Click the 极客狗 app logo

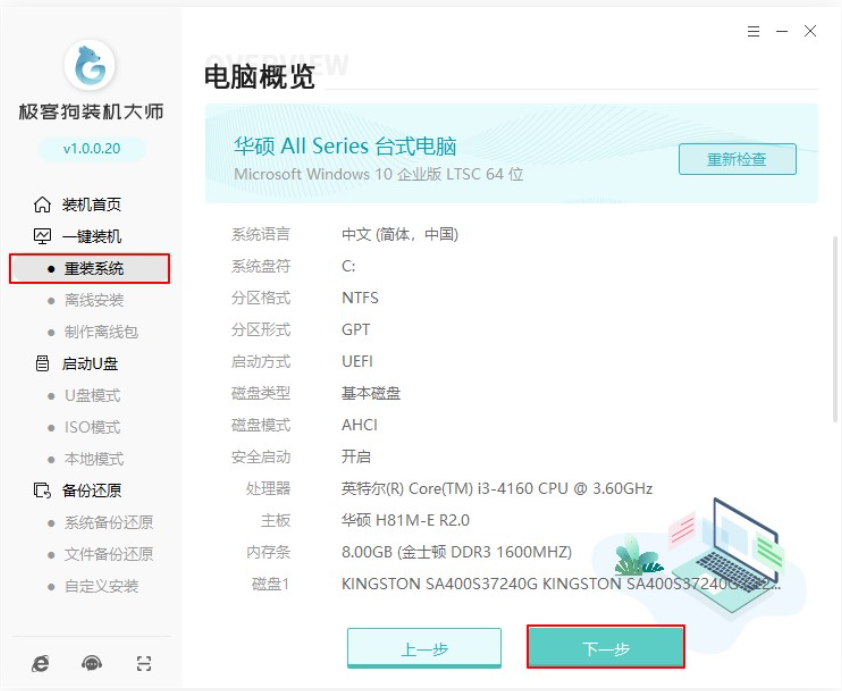(90, 66)
